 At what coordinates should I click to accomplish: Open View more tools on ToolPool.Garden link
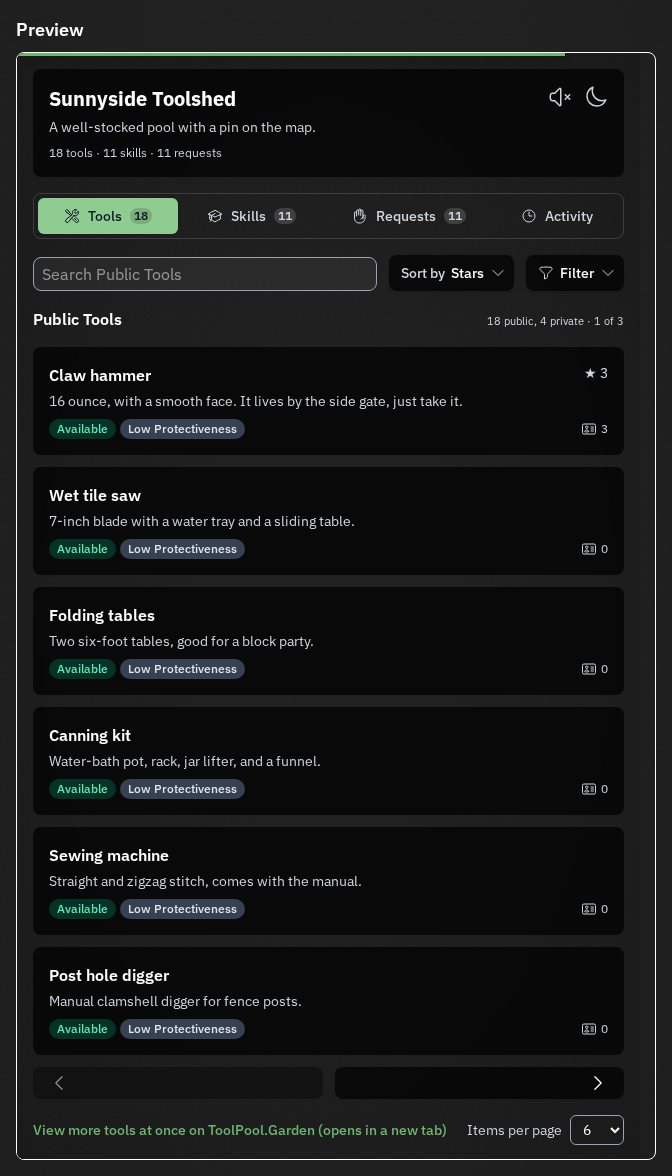click(239, 1130)
